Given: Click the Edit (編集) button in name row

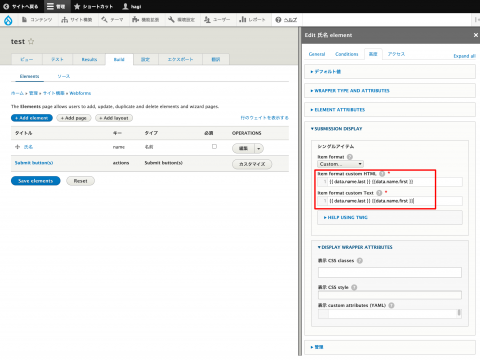Looking at the screenshot, I should pyautogui.click(x=243, y=148).
